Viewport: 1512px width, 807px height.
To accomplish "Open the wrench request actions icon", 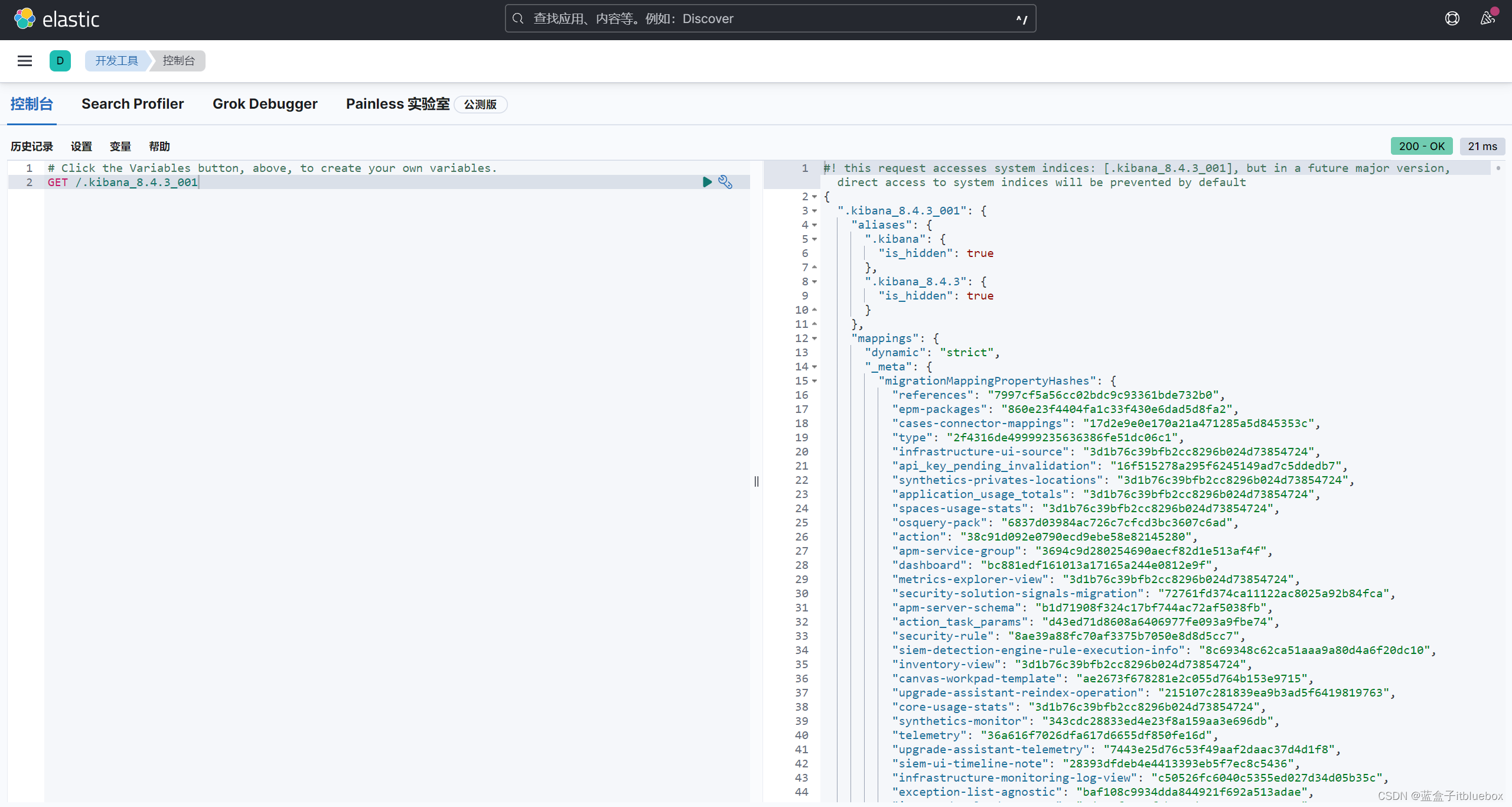I will (725, 182).
